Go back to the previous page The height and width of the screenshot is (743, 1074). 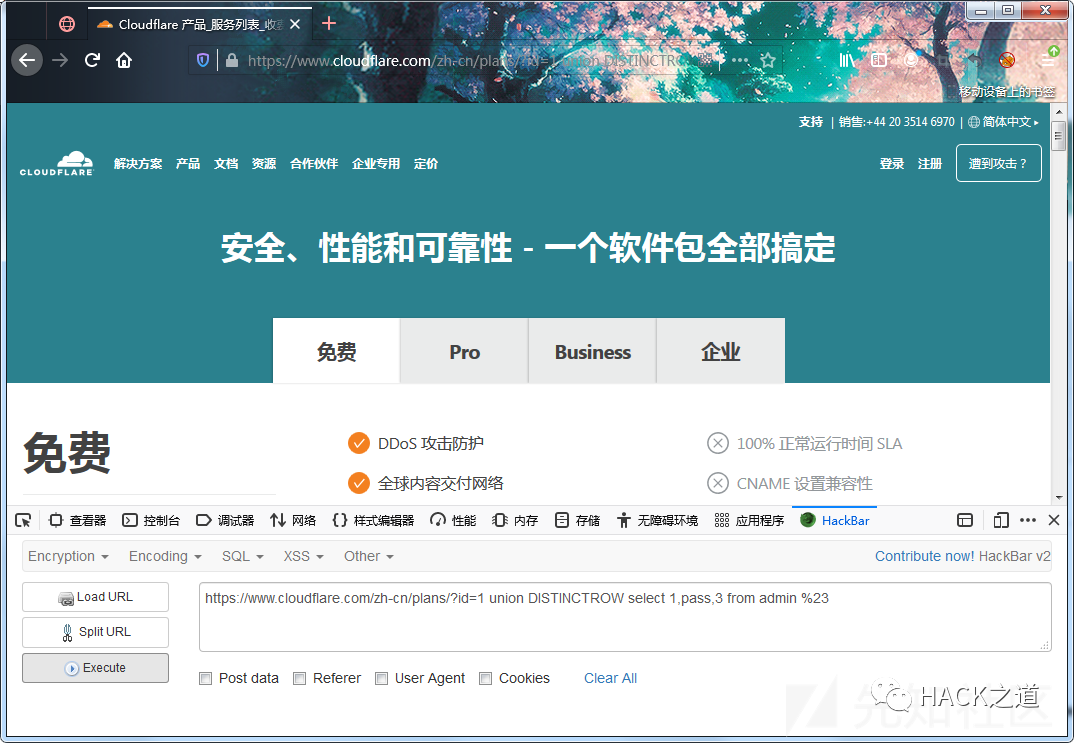click(x=27, y=60)
